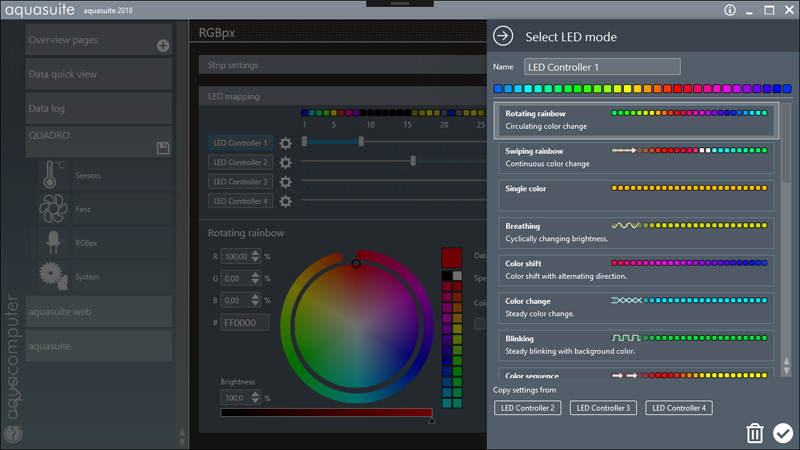Image resolution: width=800 pixels, height=450 pixels.
Task: Open Sensors via the thermometer icon
Action: pos(52,175)
